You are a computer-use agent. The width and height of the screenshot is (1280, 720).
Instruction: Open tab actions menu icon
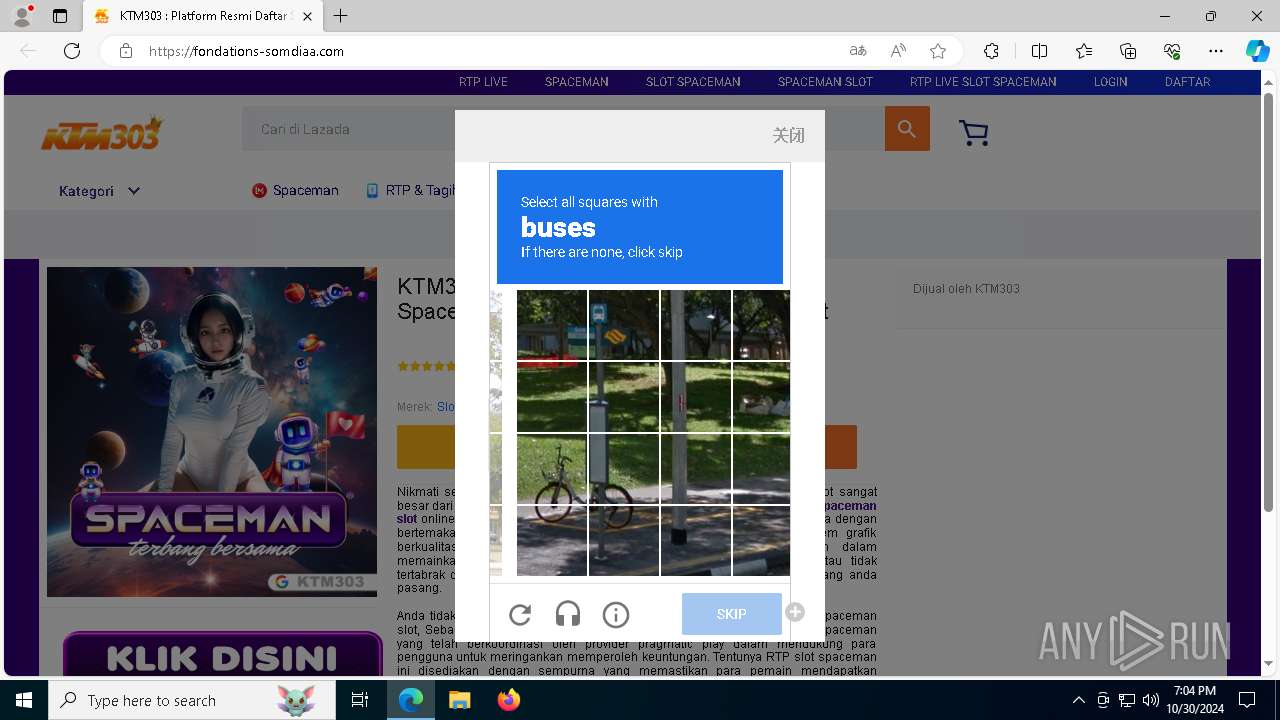click(x=60, y=16)
